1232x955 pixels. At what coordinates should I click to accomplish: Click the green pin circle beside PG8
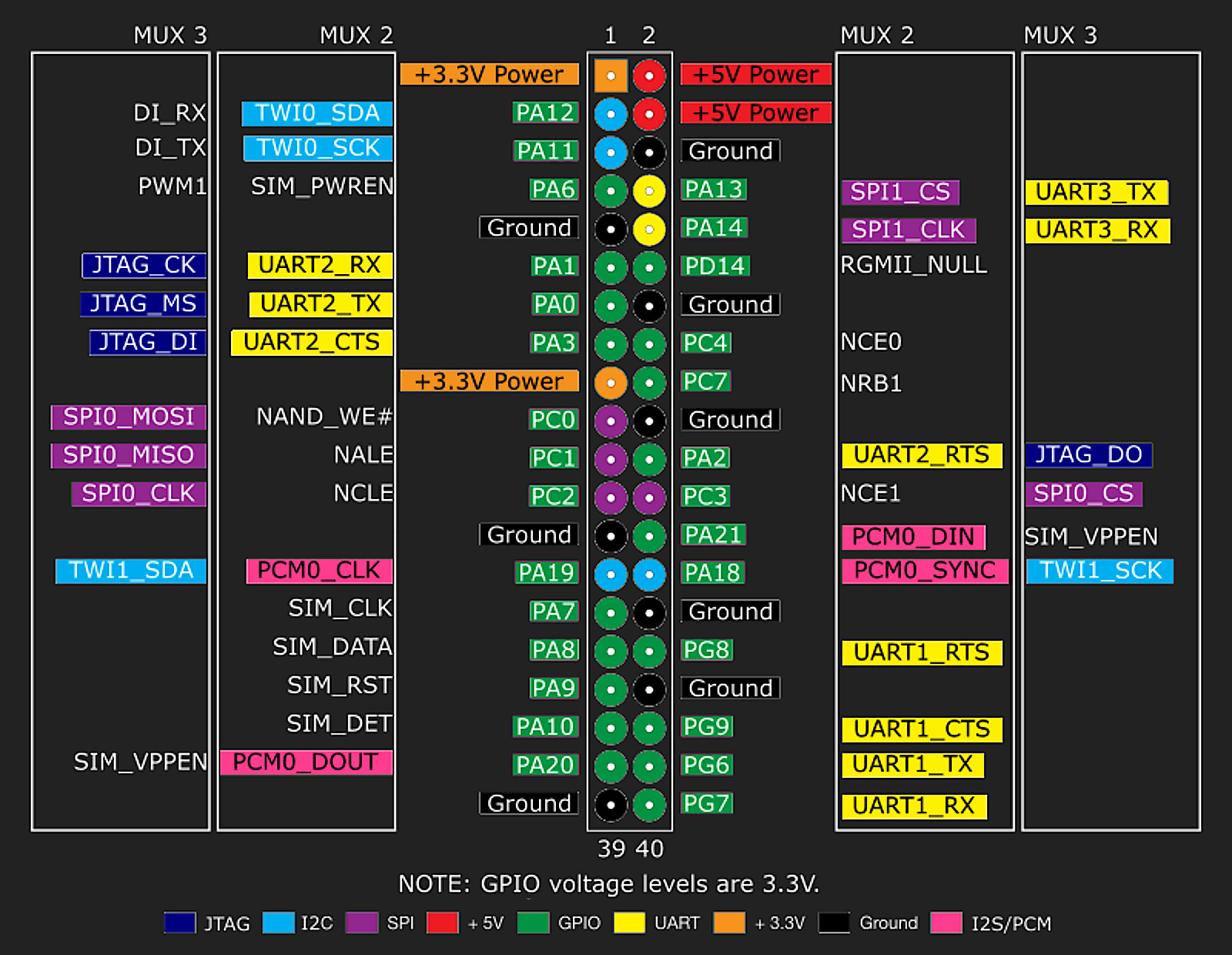[649, 651]
